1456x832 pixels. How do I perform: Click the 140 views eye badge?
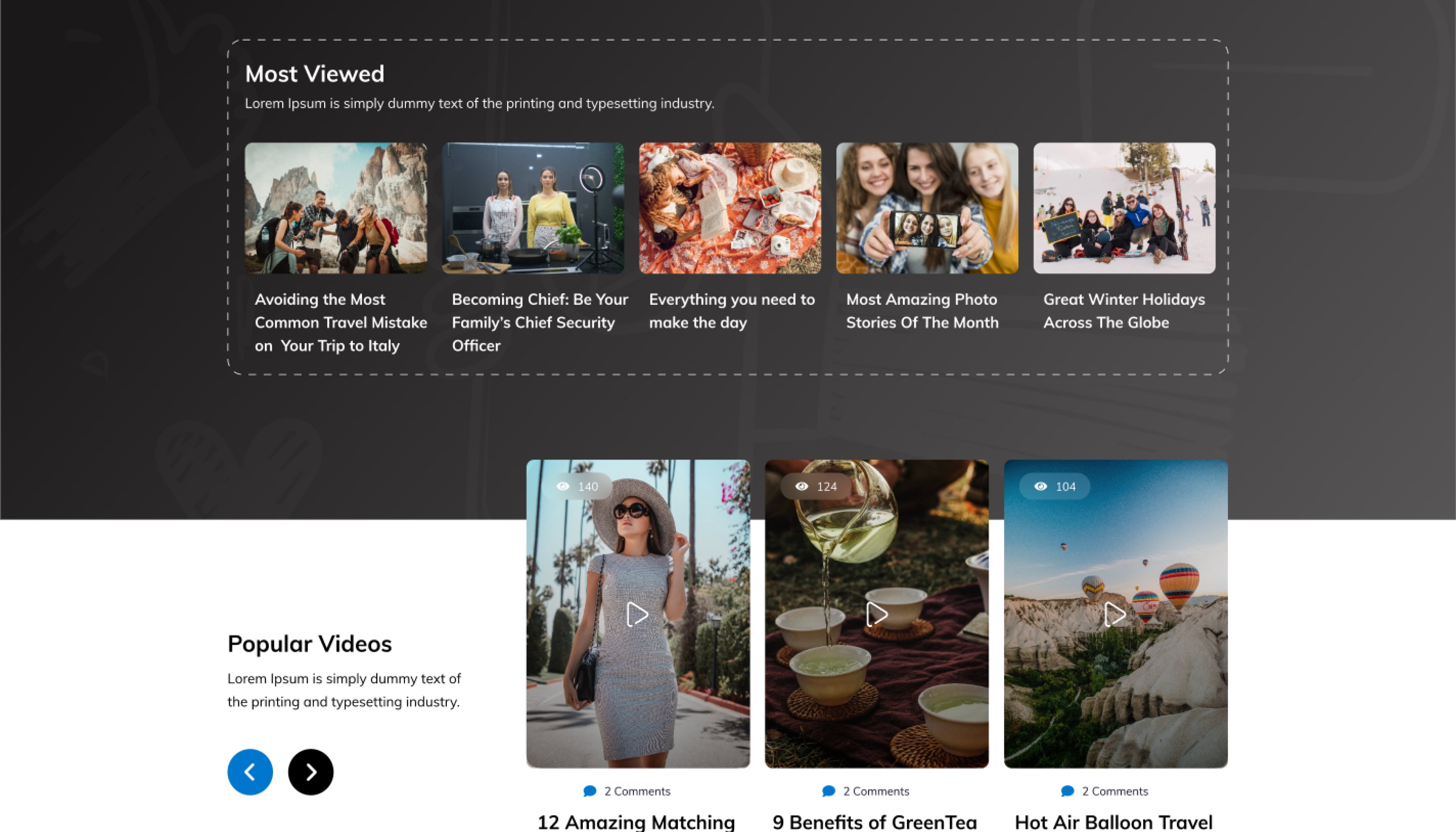coord(577,486)
